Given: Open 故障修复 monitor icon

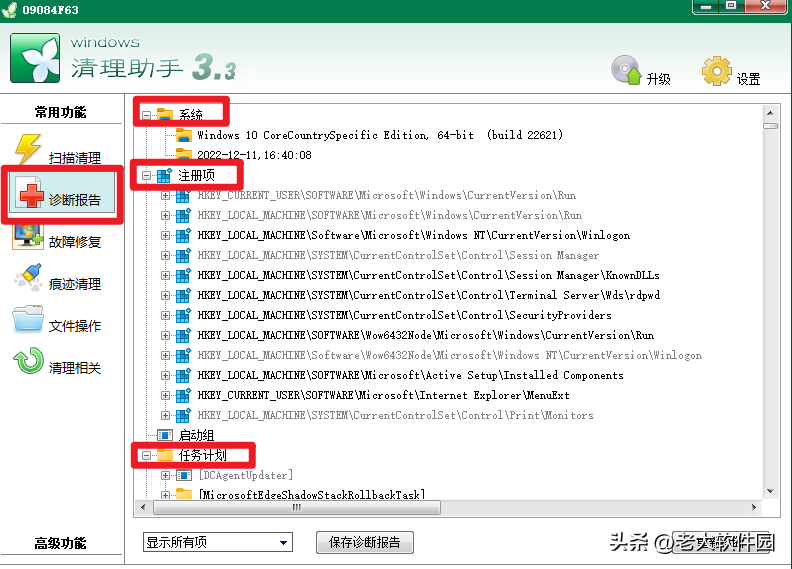Looking at the screenshot, I should pyautogui.click(x=28, y=236).
